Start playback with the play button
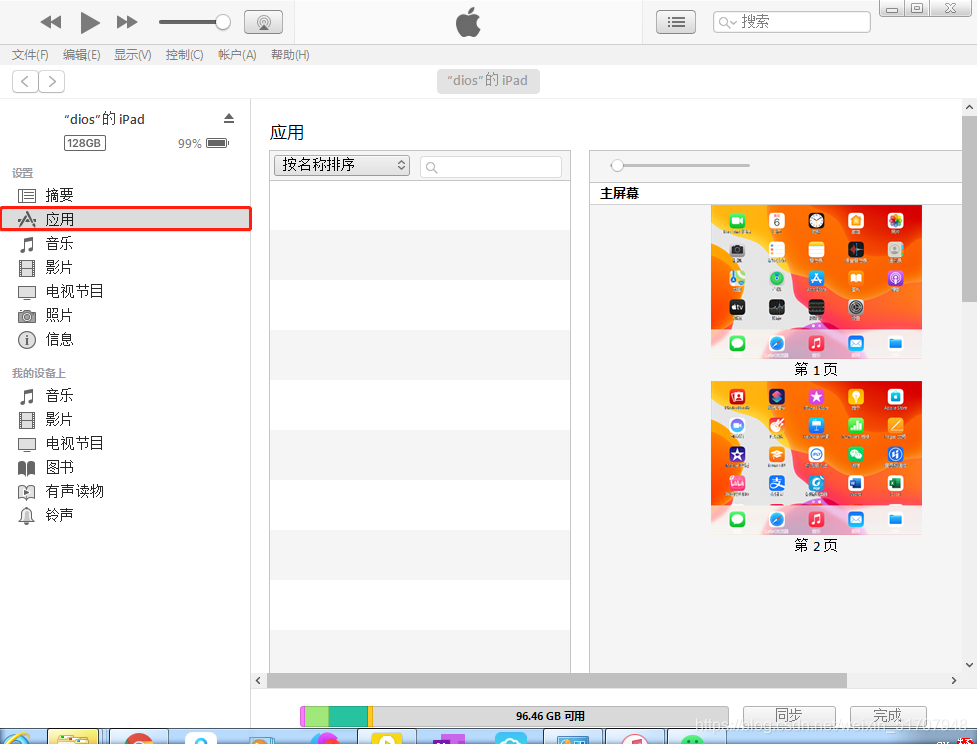 (90, 22)
